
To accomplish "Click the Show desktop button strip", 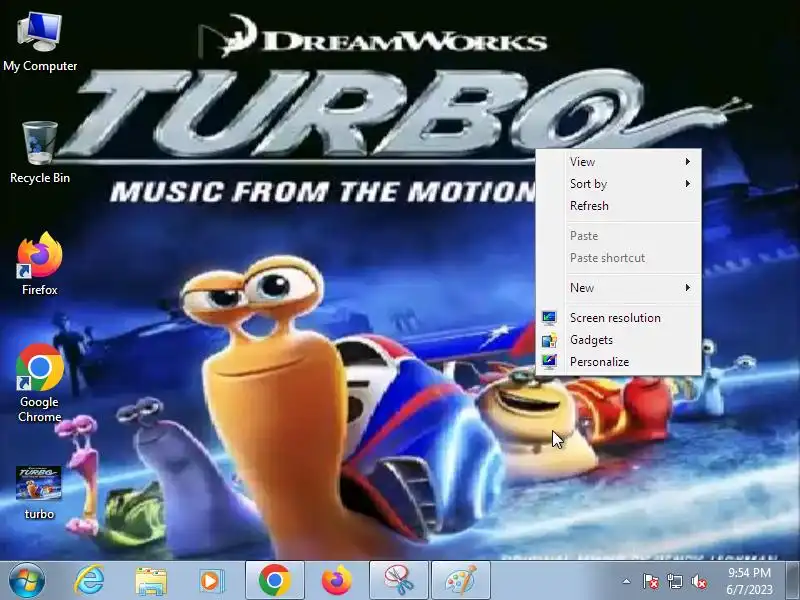I will click(x=792, y=581).
